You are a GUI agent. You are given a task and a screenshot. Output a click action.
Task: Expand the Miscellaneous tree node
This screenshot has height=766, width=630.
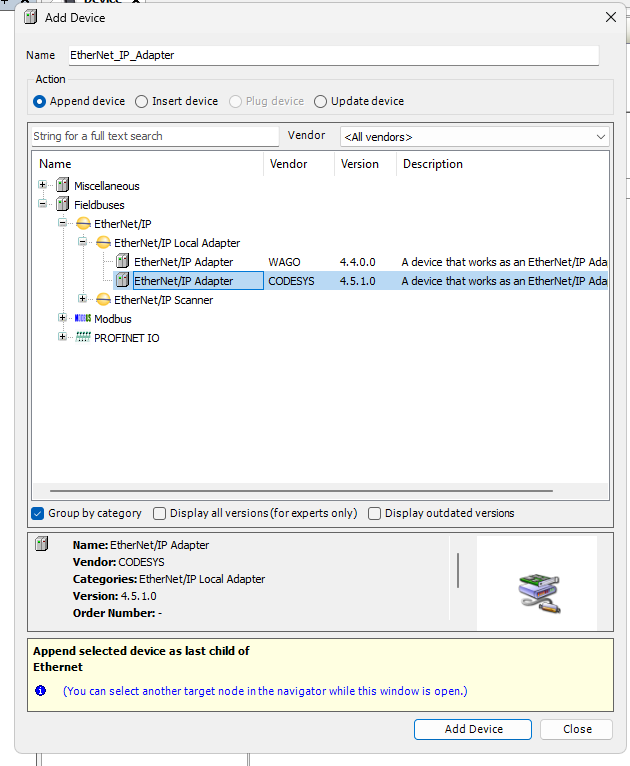point(42,185)
